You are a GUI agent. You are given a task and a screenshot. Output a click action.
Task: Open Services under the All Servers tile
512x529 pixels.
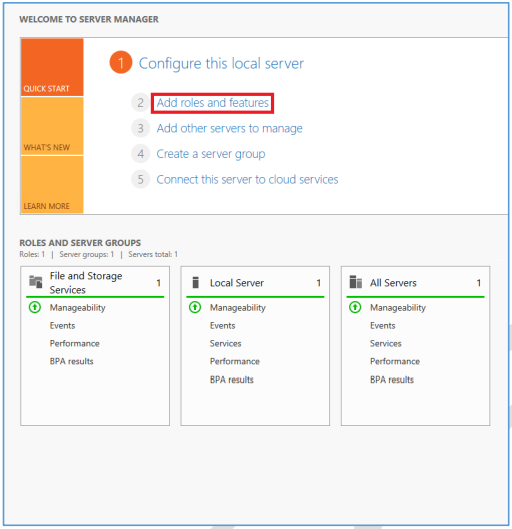tap(386, 343)
